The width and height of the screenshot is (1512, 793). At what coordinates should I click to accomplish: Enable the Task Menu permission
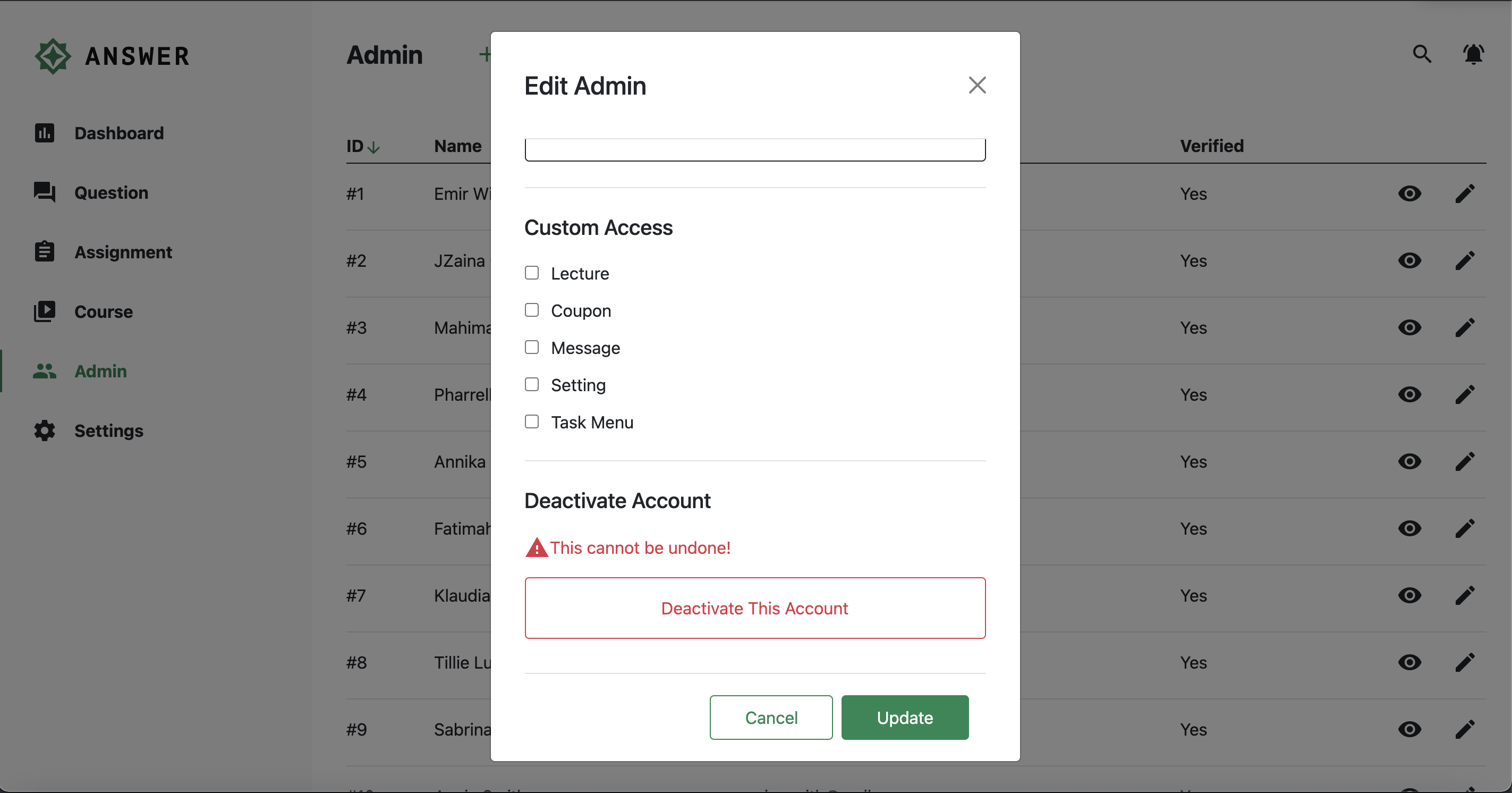point(532,422)
